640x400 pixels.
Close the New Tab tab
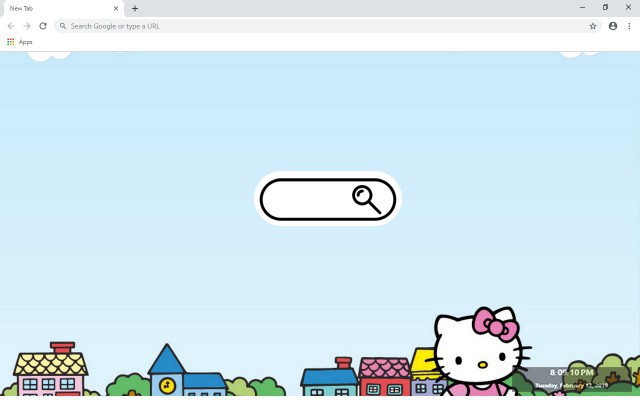point(116,8)
